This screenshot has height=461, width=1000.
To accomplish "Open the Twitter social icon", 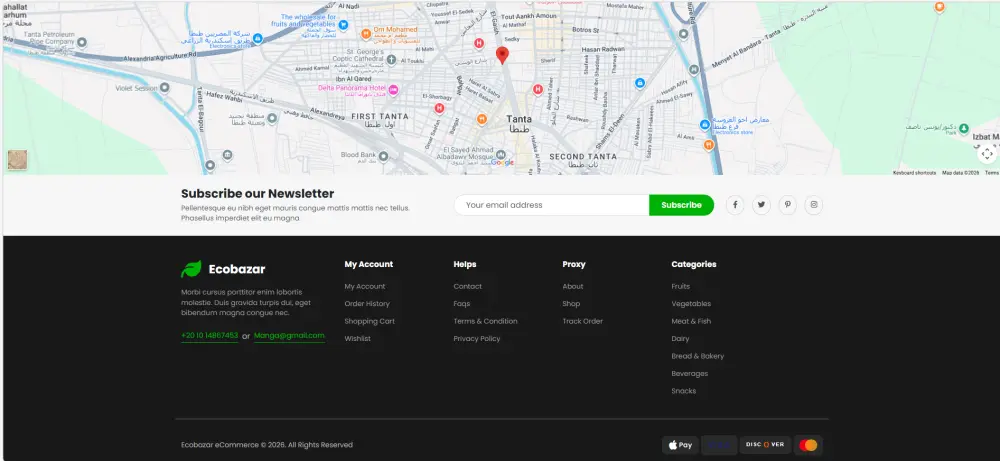I will pos(762,205).
